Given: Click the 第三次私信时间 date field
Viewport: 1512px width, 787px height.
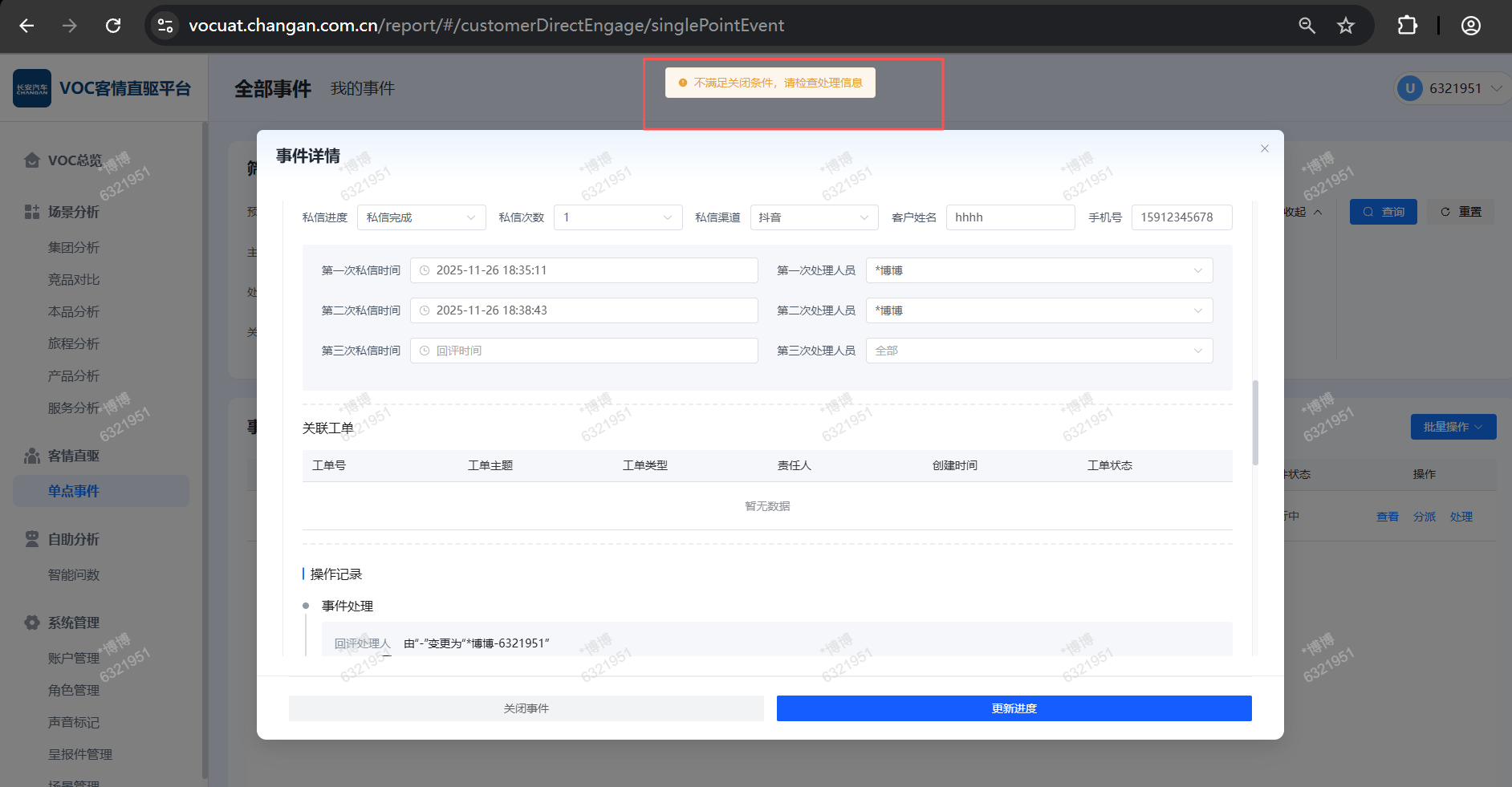Looking at the screenshot, I should pyautogui.click(x=583, y=351).
